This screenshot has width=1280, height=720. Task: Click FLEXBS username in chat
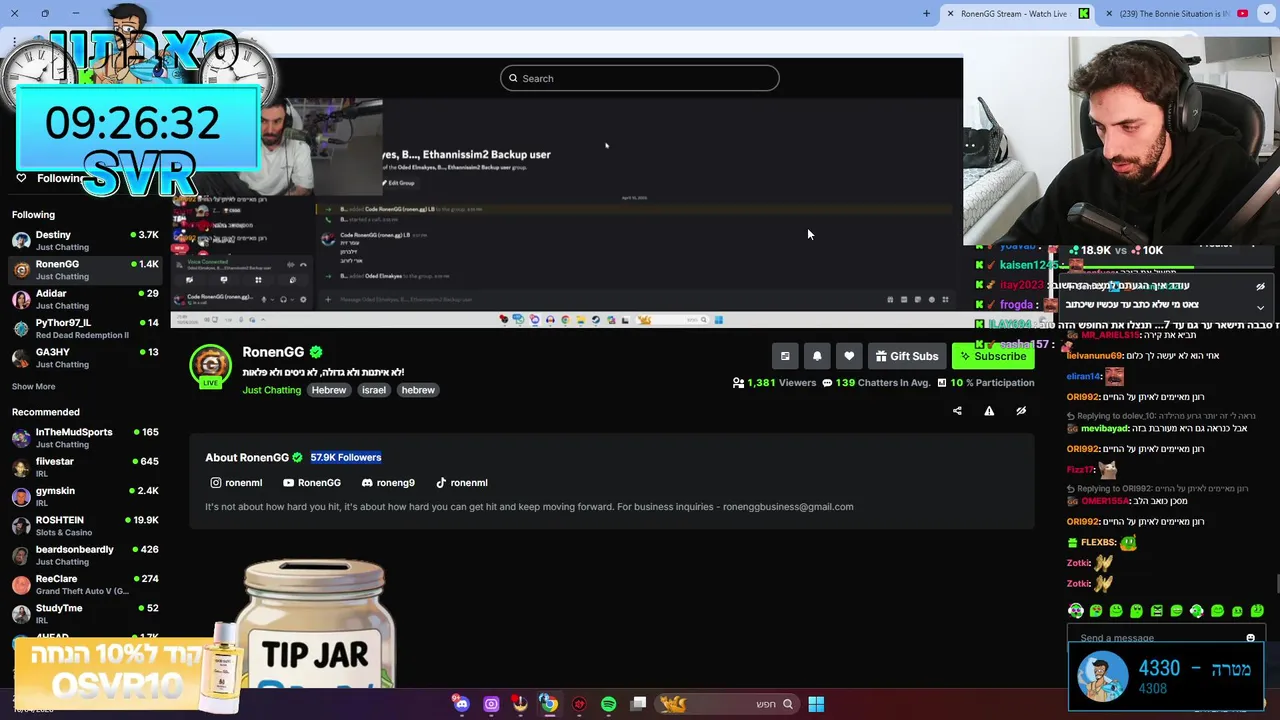pyautogui.click(x=1098, y=543)
